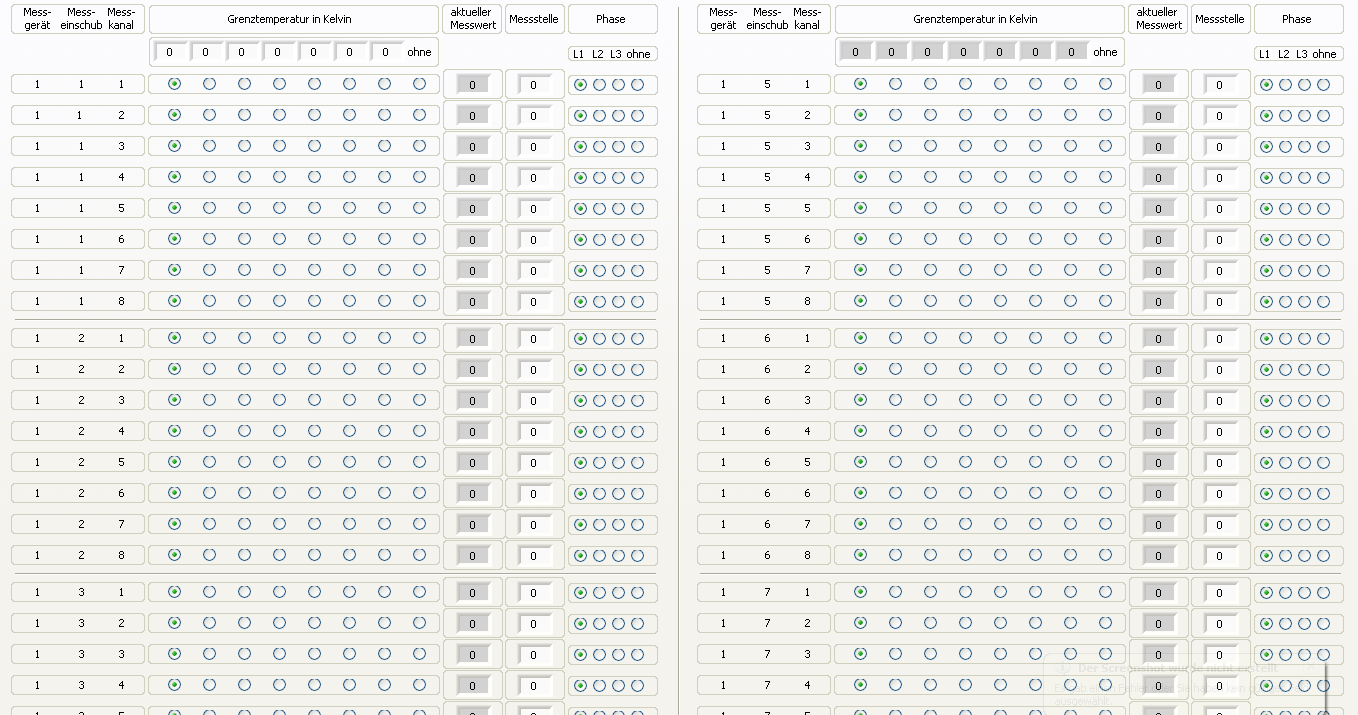
Task: Select 'ohne' limit temperature radio for row 1-5-1
Action: pyautogui.click(x=1105, y=84)
